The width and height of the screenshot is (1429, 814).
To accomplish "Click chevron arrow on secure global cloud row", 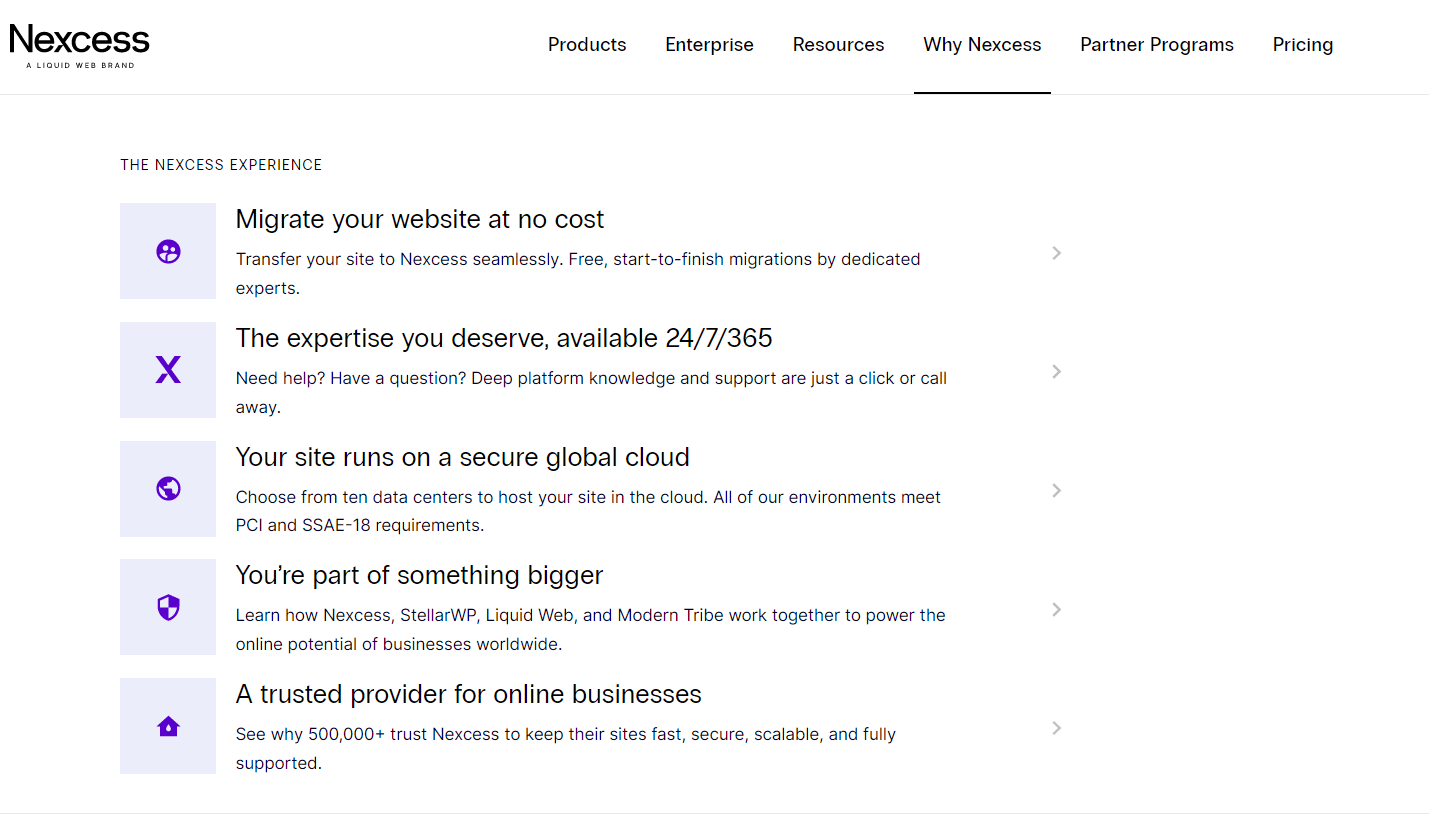I will [x=1056, y=490].
